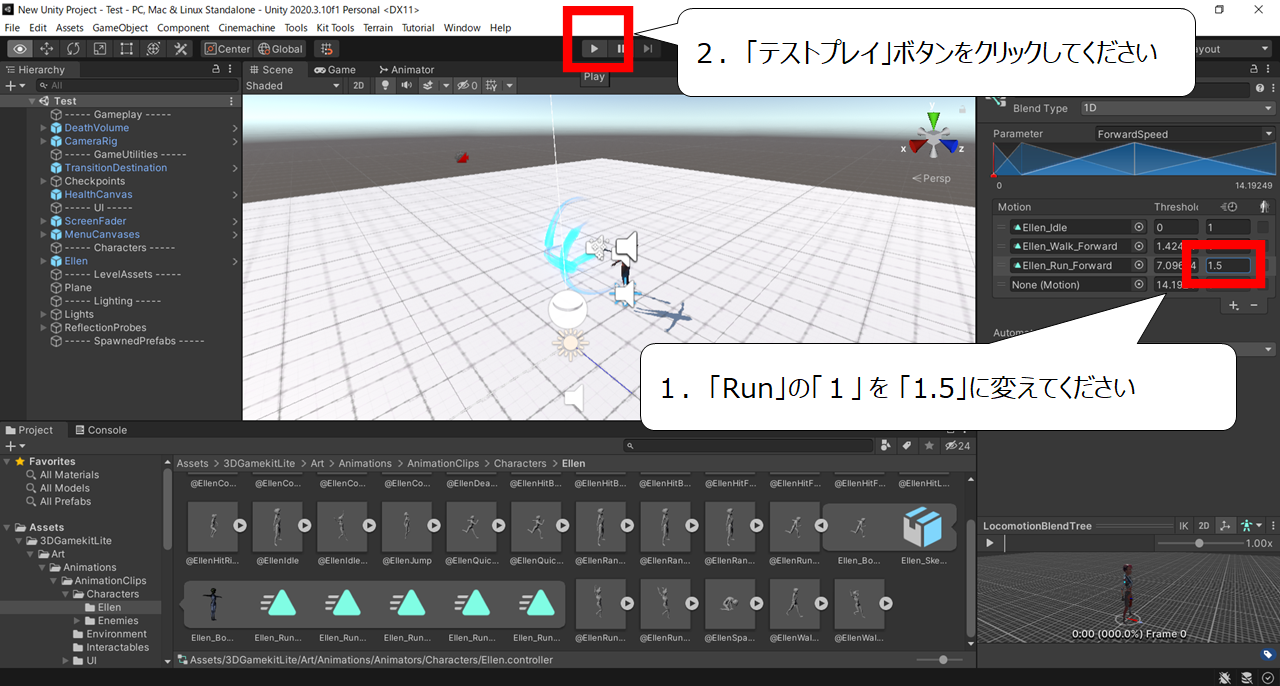This screenshot has height=686, width=1280.
Task: Toggle scene lighting
Action: coord(385,86)
